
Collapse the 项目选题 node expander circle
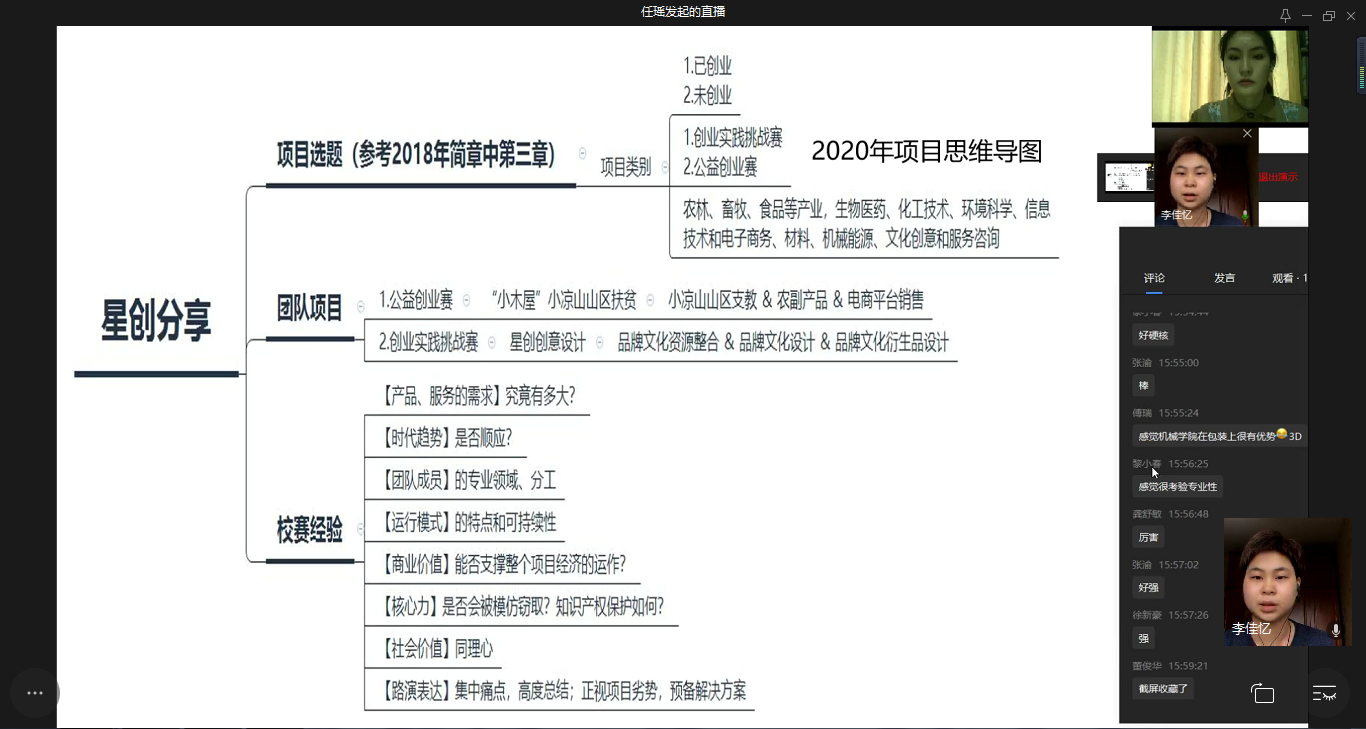pos(583,153)
